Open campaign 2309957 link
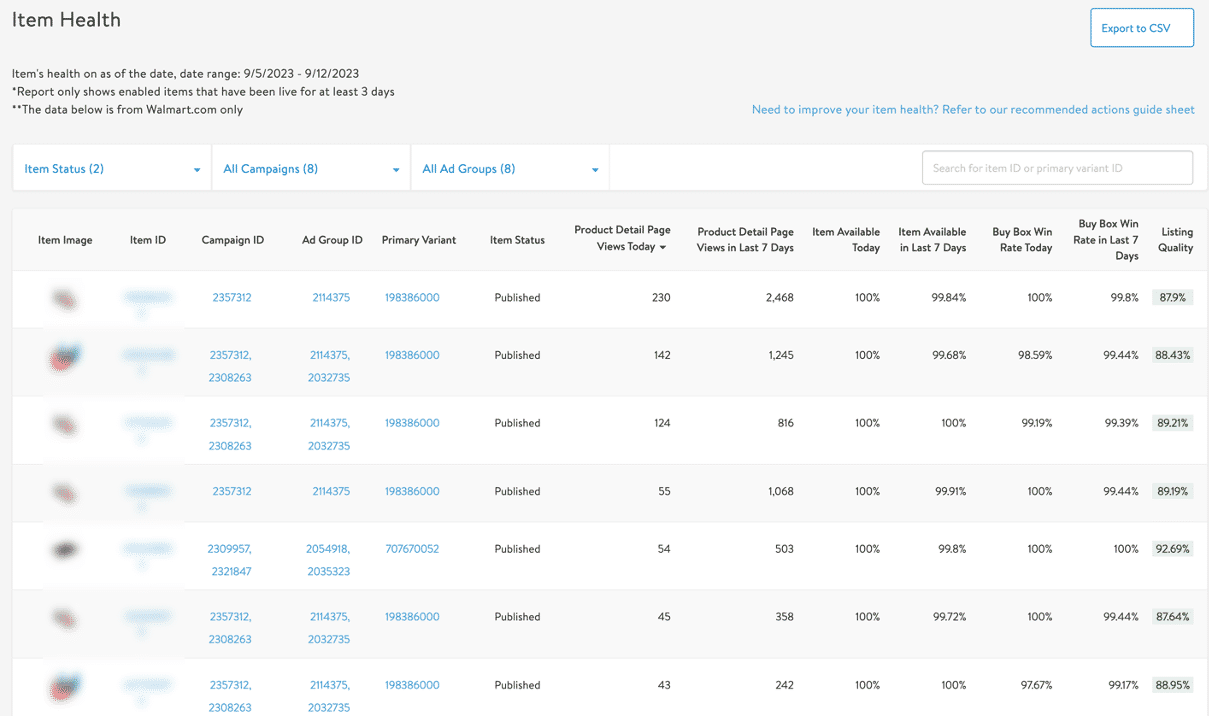Viewport: 1209px width, 716px height. (229, 549)
